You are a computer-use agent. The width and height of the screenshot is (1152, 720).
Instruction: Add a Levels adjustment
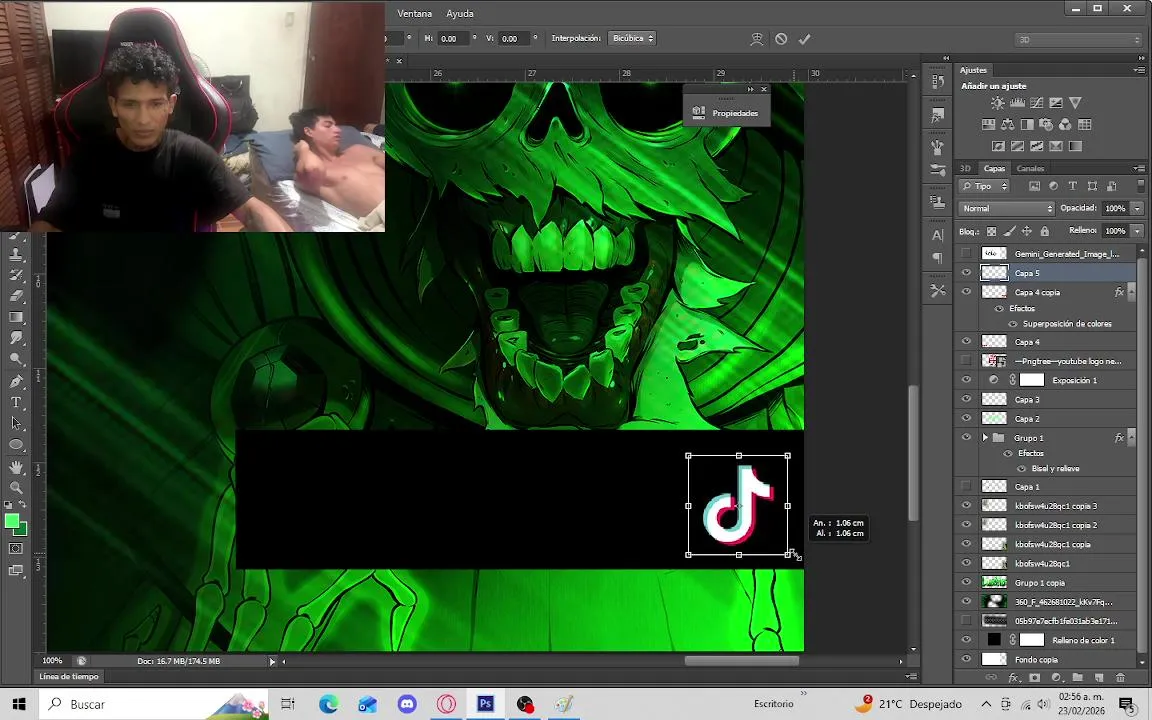1017,103
